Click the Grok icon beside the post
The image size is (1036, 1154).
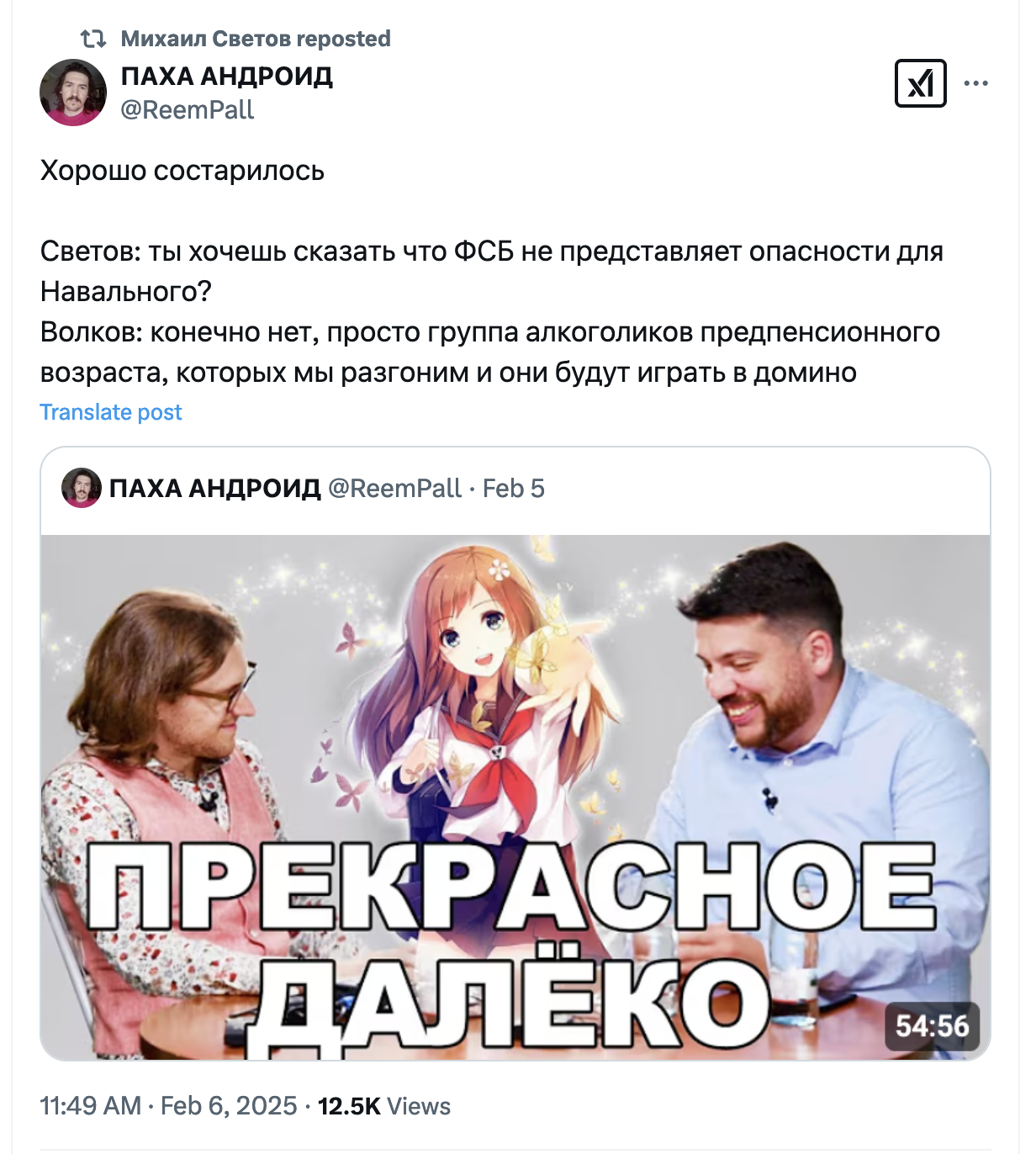[921, 83]
